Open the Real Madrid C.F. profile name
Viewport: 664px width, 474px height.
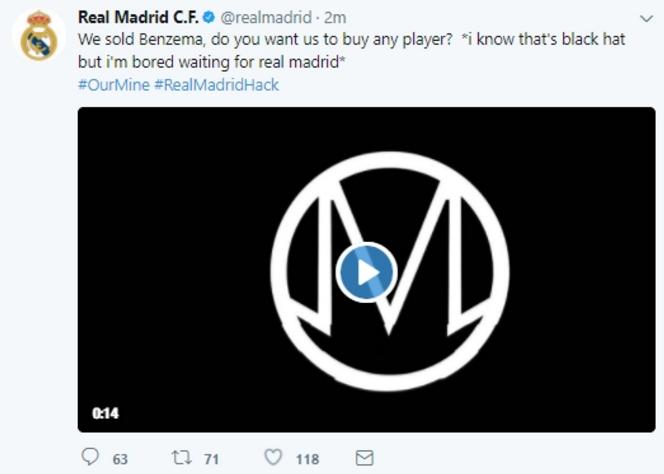138,18
